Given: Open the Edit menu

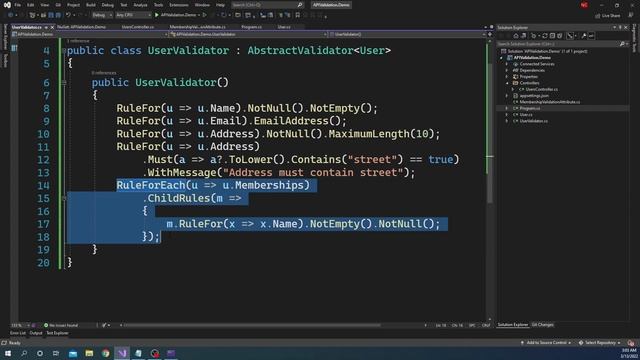Looking at the screenshot, I should [31, 5].
